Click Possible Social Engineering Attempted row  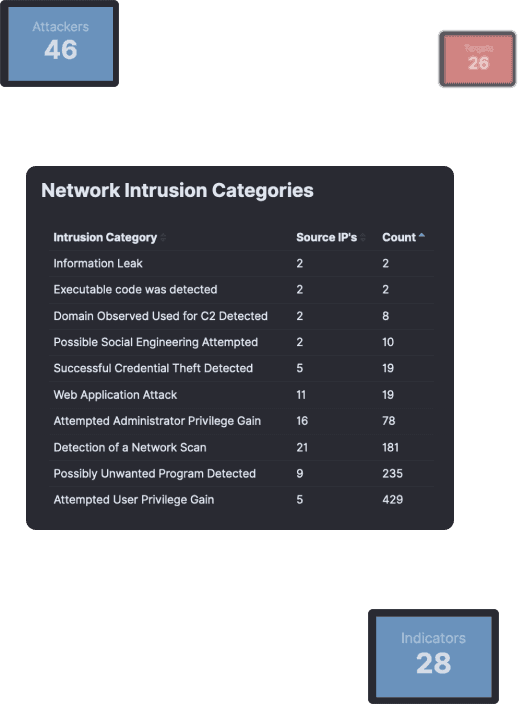coord(241,342)
